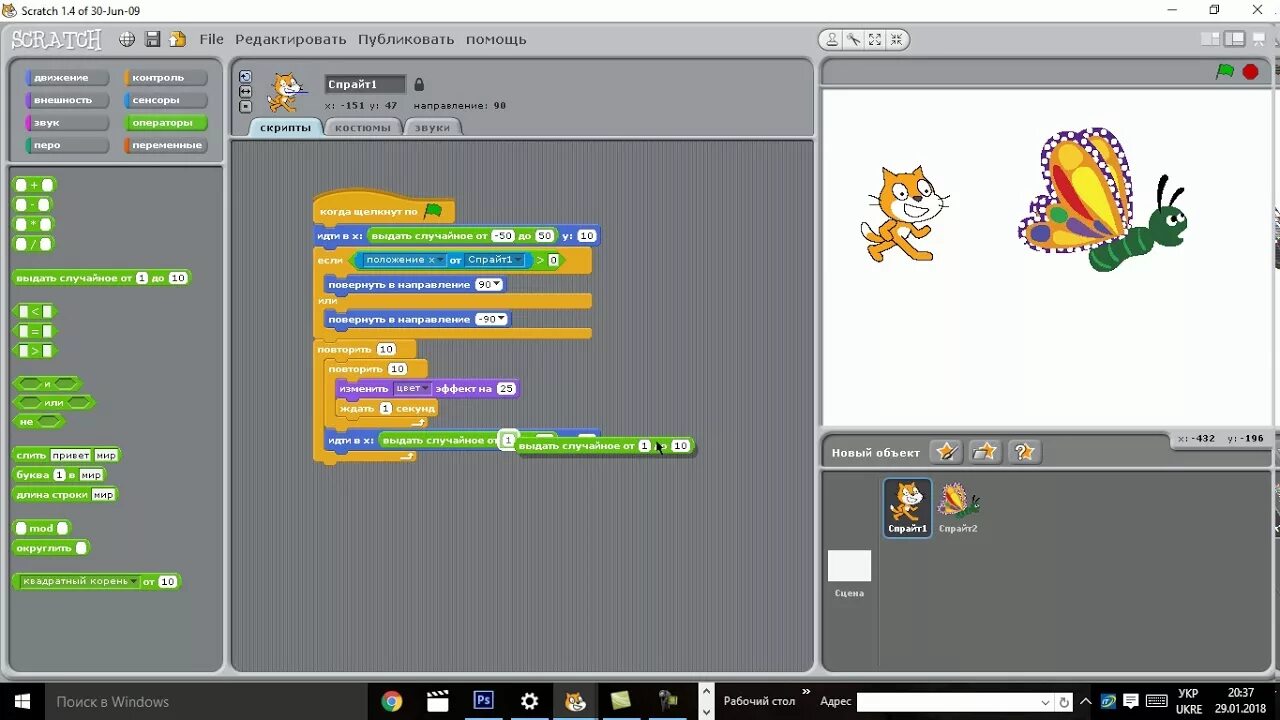The width and height of the screenshot is (1280, 720).
Task: Click the palette 'и' boolean block
Action: pos(48,383)
